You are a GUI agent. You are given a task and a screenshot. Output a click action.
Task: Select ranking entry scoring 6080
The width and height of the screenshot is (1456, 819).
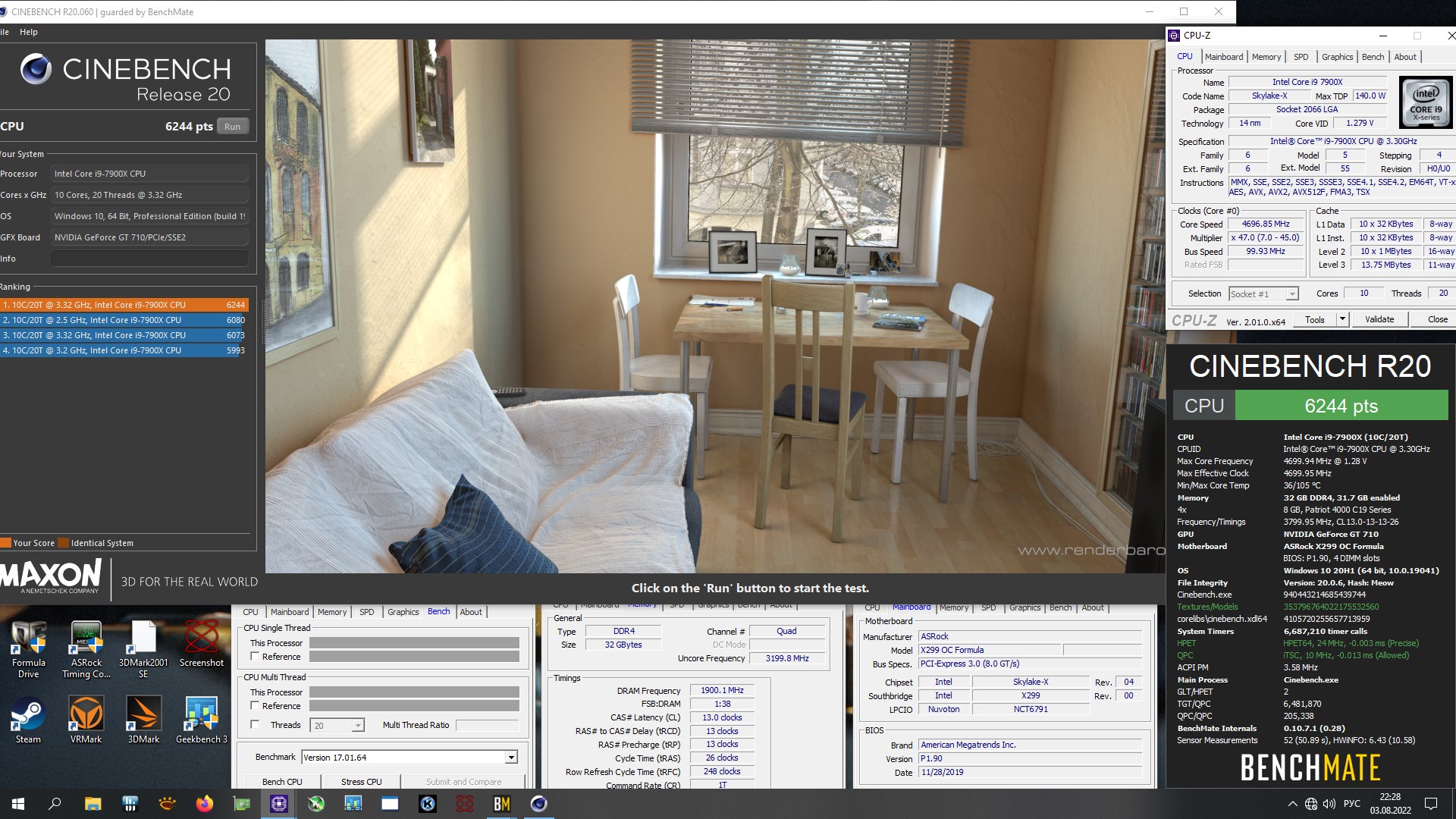tap(124, 320)
